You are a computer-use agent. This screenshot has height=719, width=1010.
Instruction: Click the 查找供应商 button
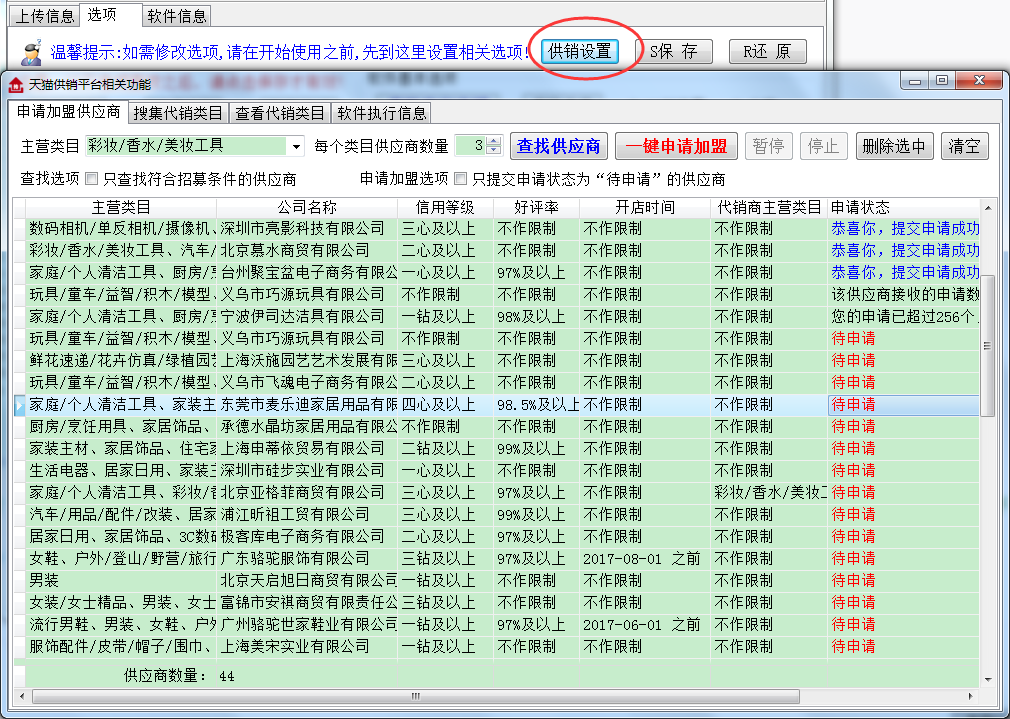(x=558, y=147)
